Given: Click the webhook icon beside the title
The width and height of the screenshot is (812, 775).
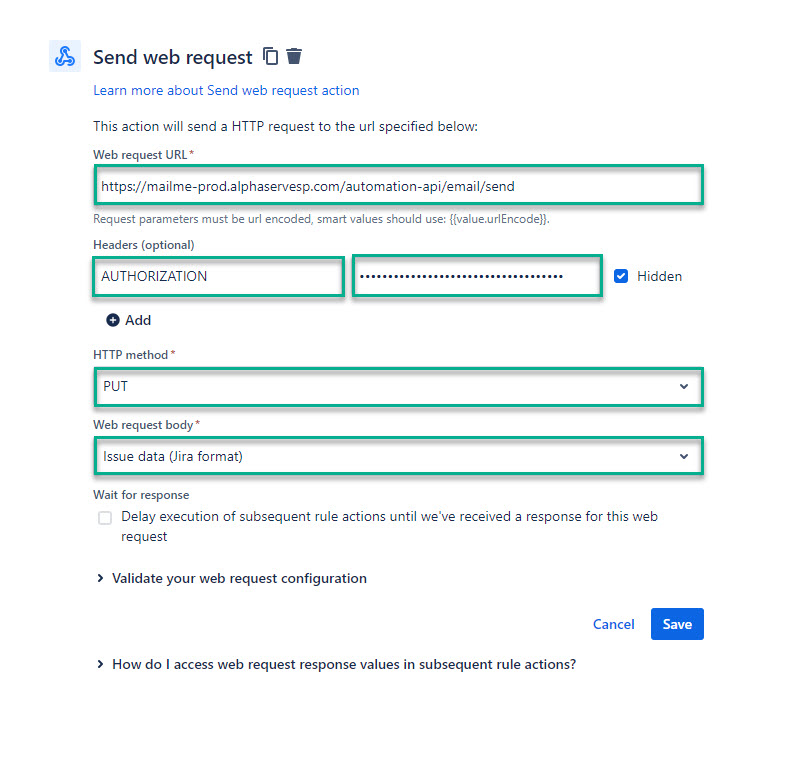Looking at the screenshot, I should [65, 56].
